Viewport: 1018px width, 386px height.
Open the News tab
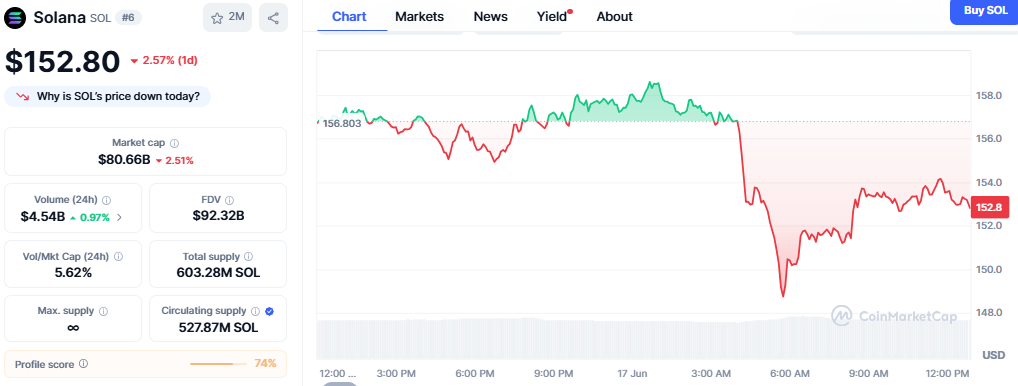(491, 17)
